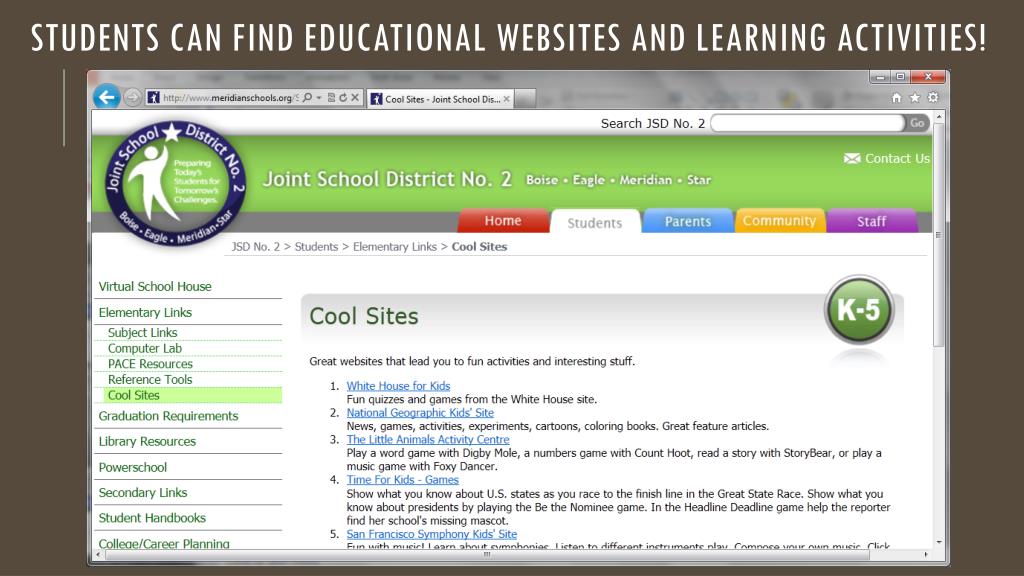This screenshot has width=1024, height=576.
Task: Click the horizontal scrollbar left arrow
Action: (98, 554)
